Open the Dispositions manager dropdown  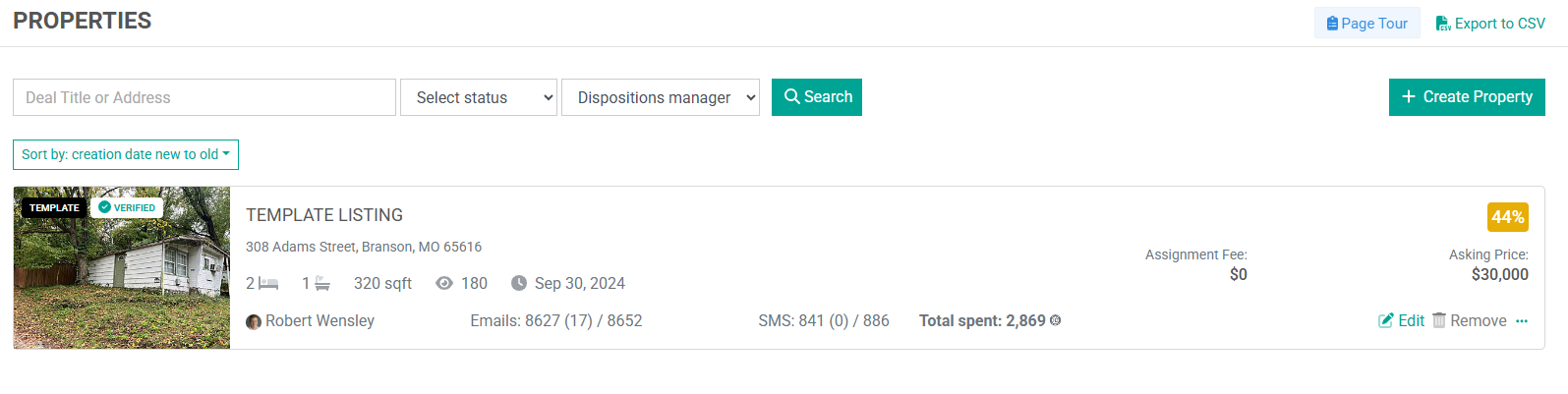(661, 97)
